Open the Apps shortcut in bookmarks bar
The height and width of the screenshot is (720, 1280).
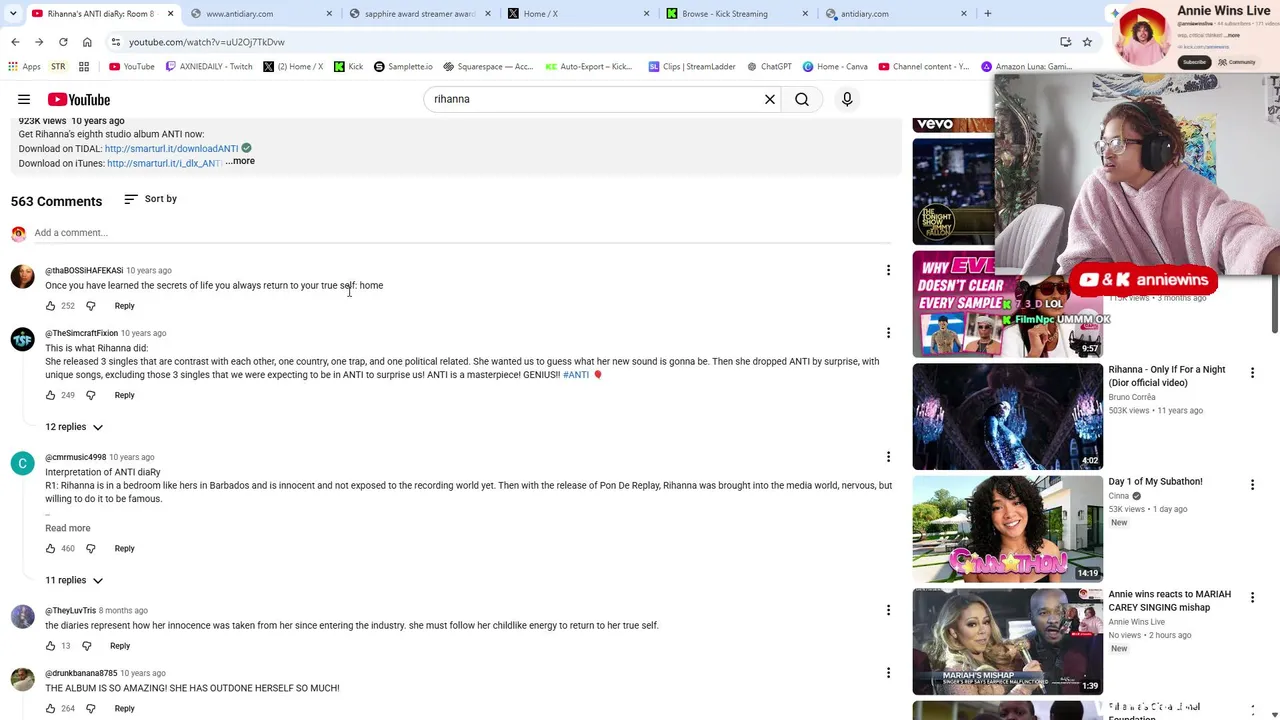[24, 67]
